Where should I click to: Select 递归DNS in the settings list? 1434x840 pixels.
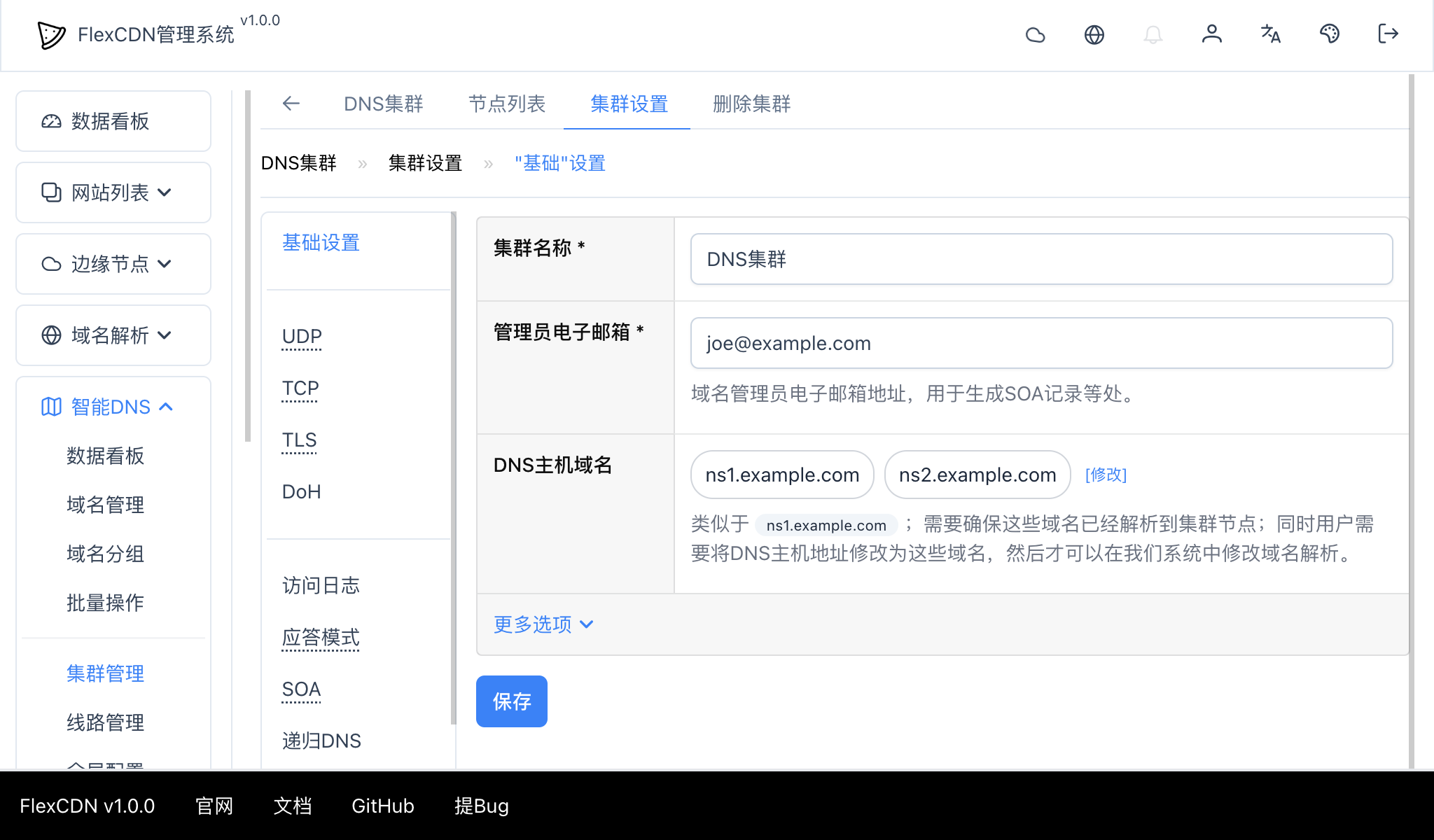tap(321, 740)
